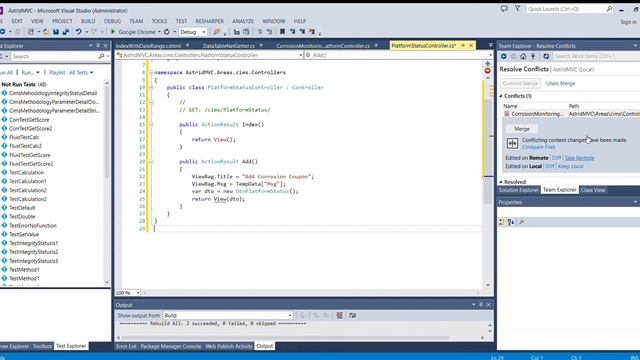This screenshot has width=640, height=360.
Task: Click the notifications filter funnel icon
Action: [x=518, y=9]
